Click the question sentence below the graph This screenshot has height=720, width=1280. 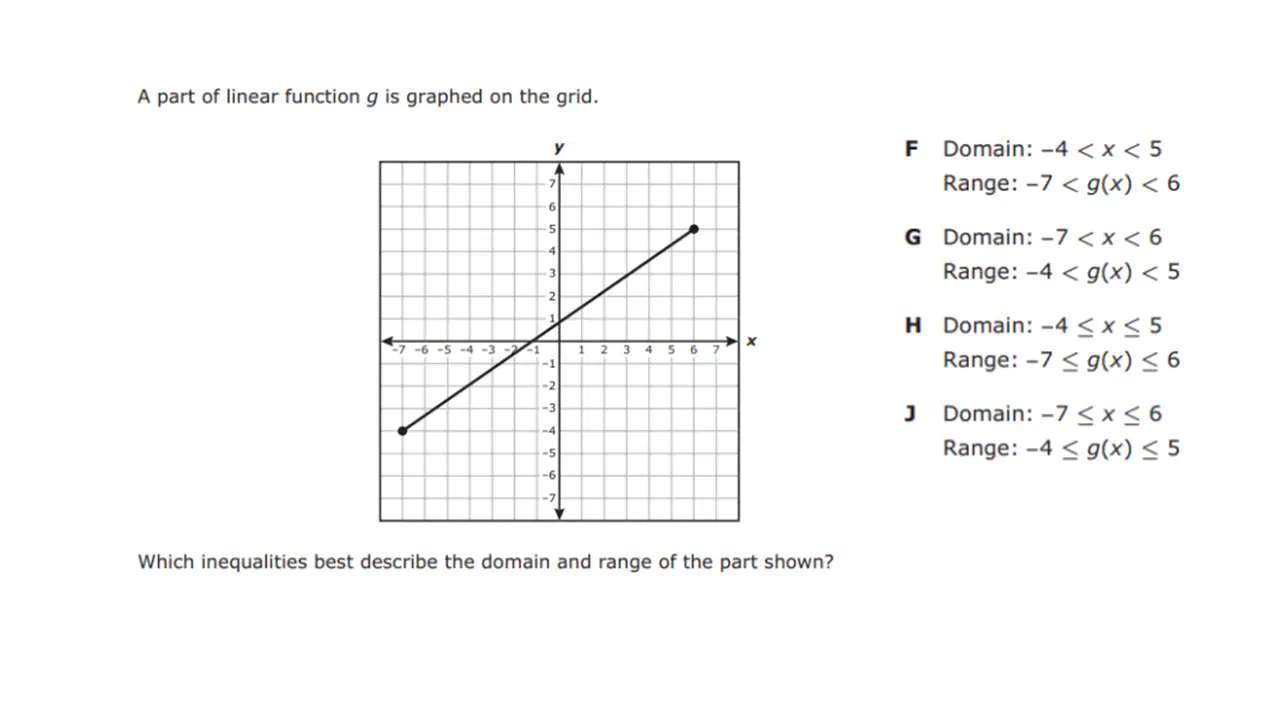tap(485, 562)
